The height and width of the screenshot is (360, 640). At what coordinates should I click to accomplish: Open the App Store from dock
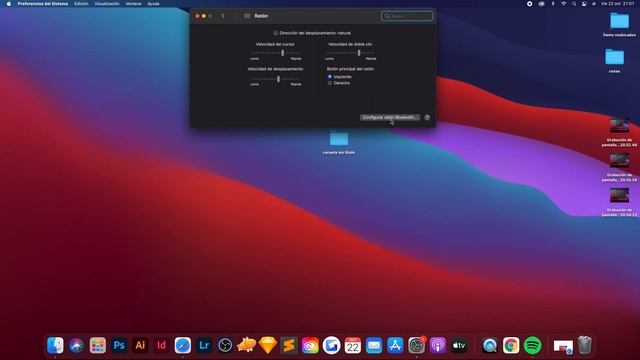[x=395, y=346]
